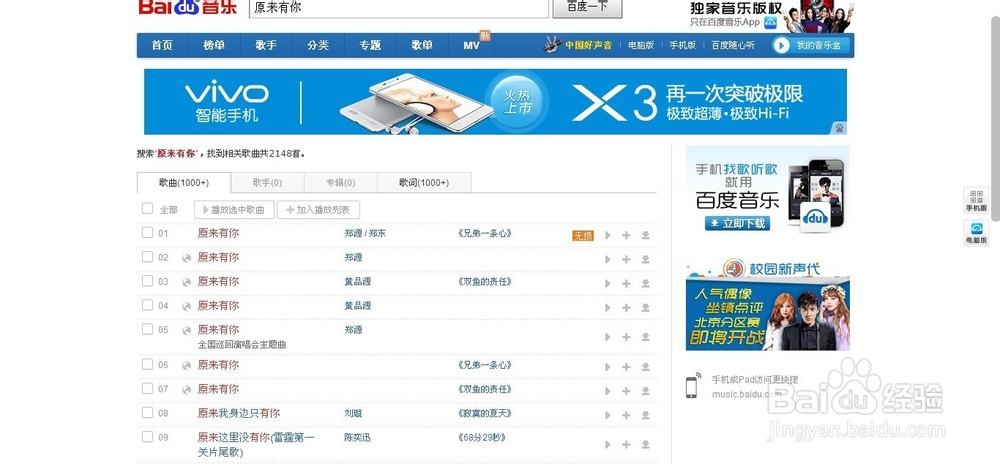Download song 03 by 黄品源
Image resolution: width=1000 pixels, height=464 pixels.
[645, 284]
